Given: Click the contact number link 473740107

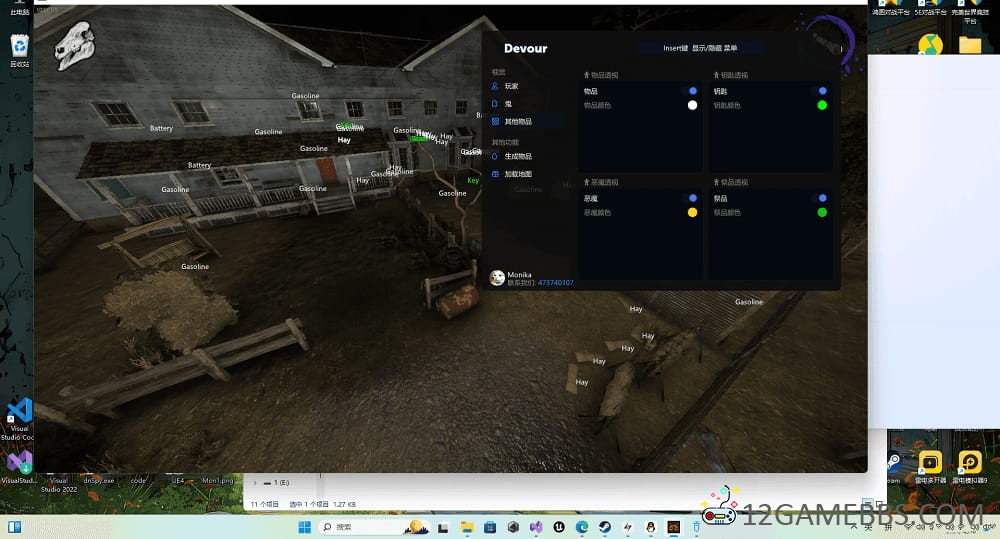Looking at the screenshot, I should pos(555,283).
